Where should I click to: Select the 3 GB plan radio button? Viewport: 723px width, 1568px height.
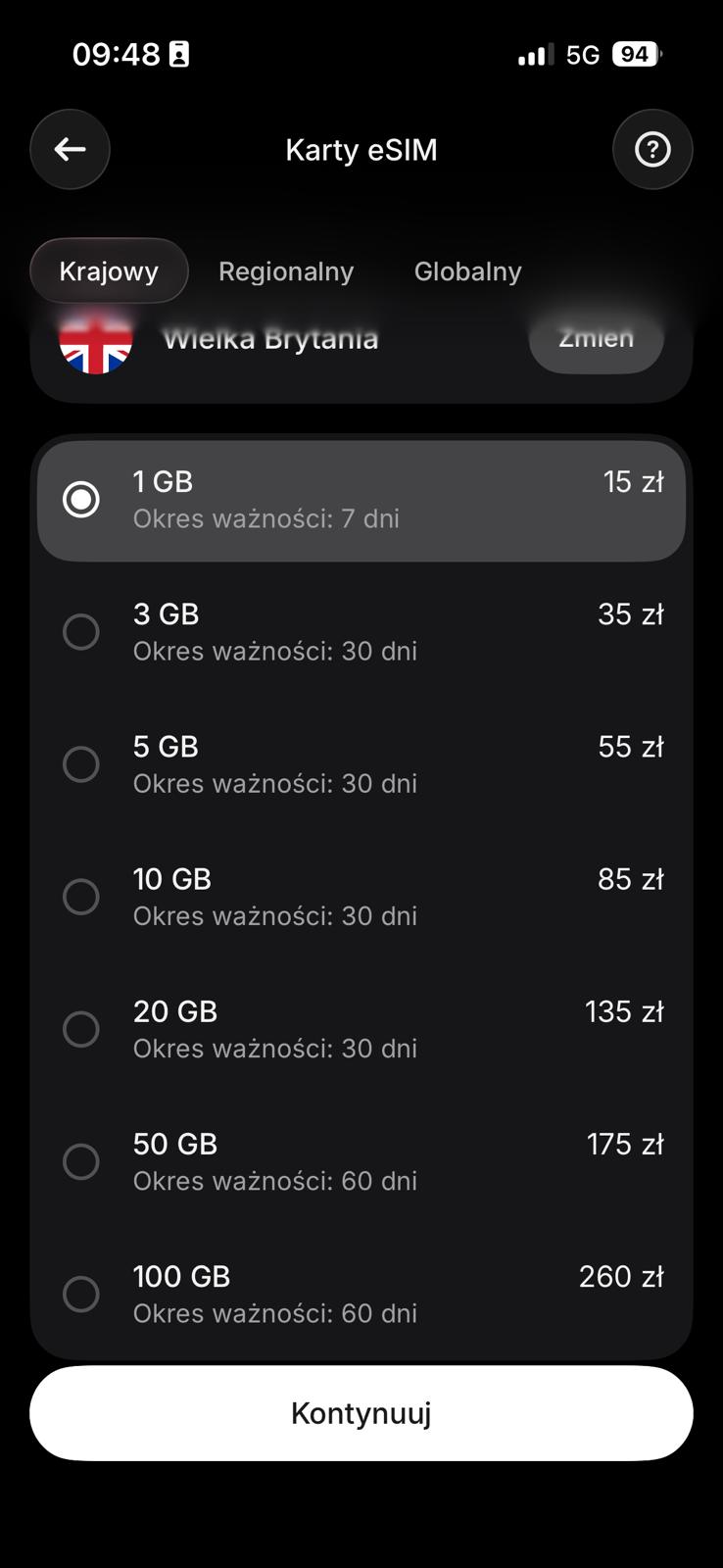click(x=81, y=632)
